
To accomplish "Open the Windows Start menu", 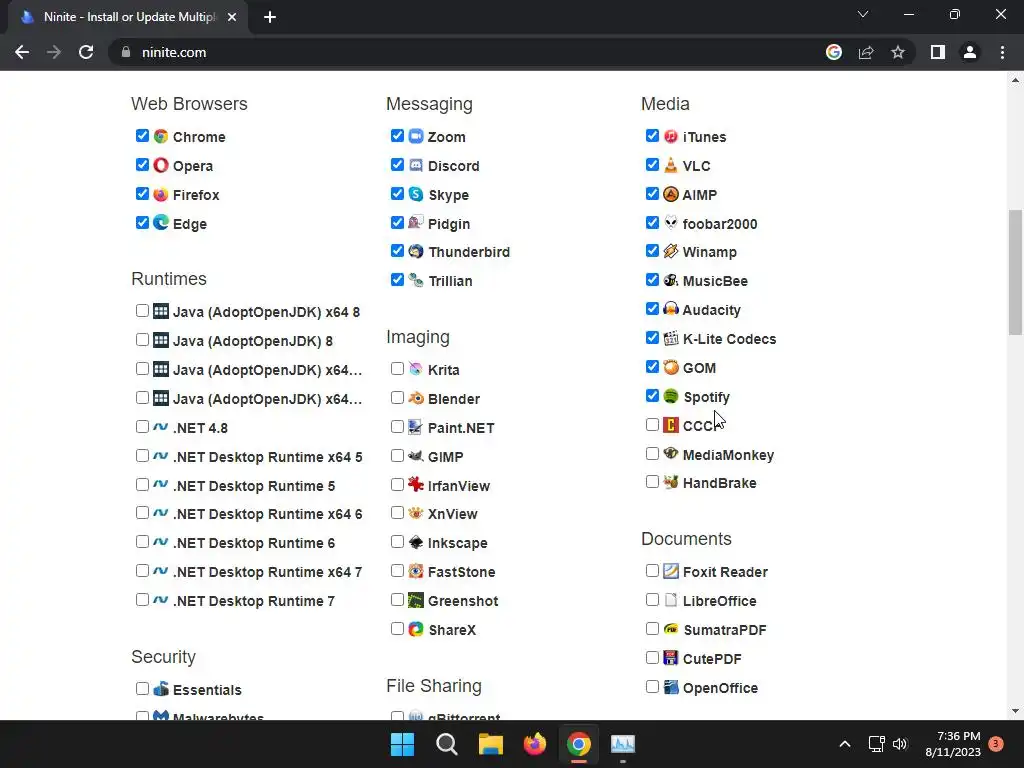I will click(402, 744).
